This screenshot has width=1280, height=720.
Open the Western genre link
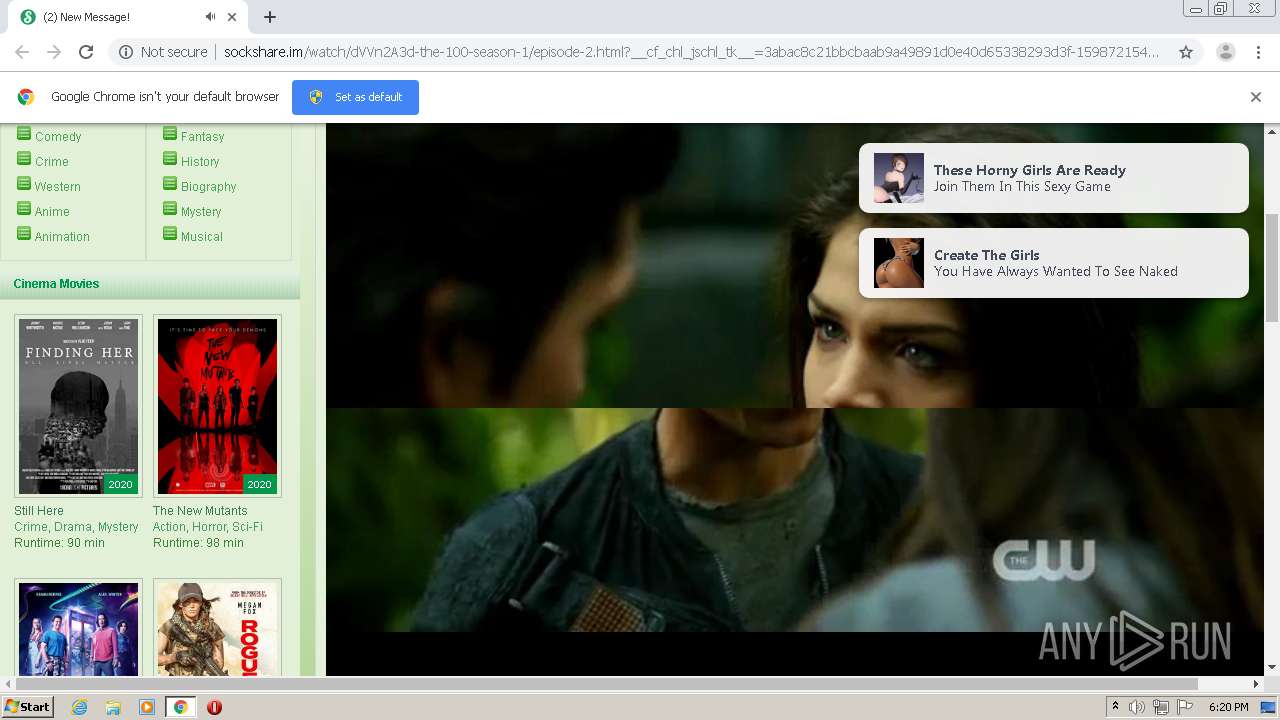(58, 187)
